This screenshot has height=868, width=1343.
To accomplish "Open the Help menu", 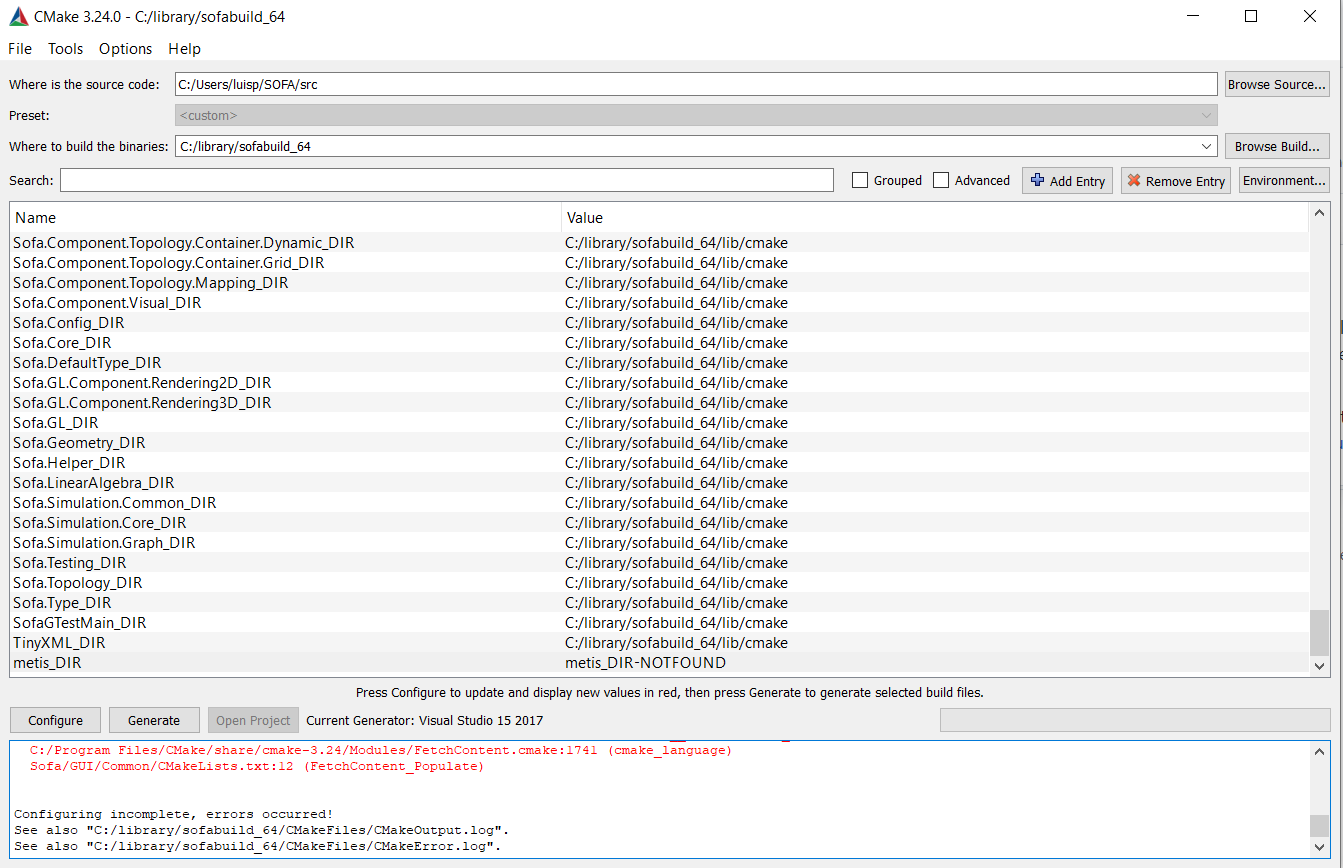I will [184, 49].
